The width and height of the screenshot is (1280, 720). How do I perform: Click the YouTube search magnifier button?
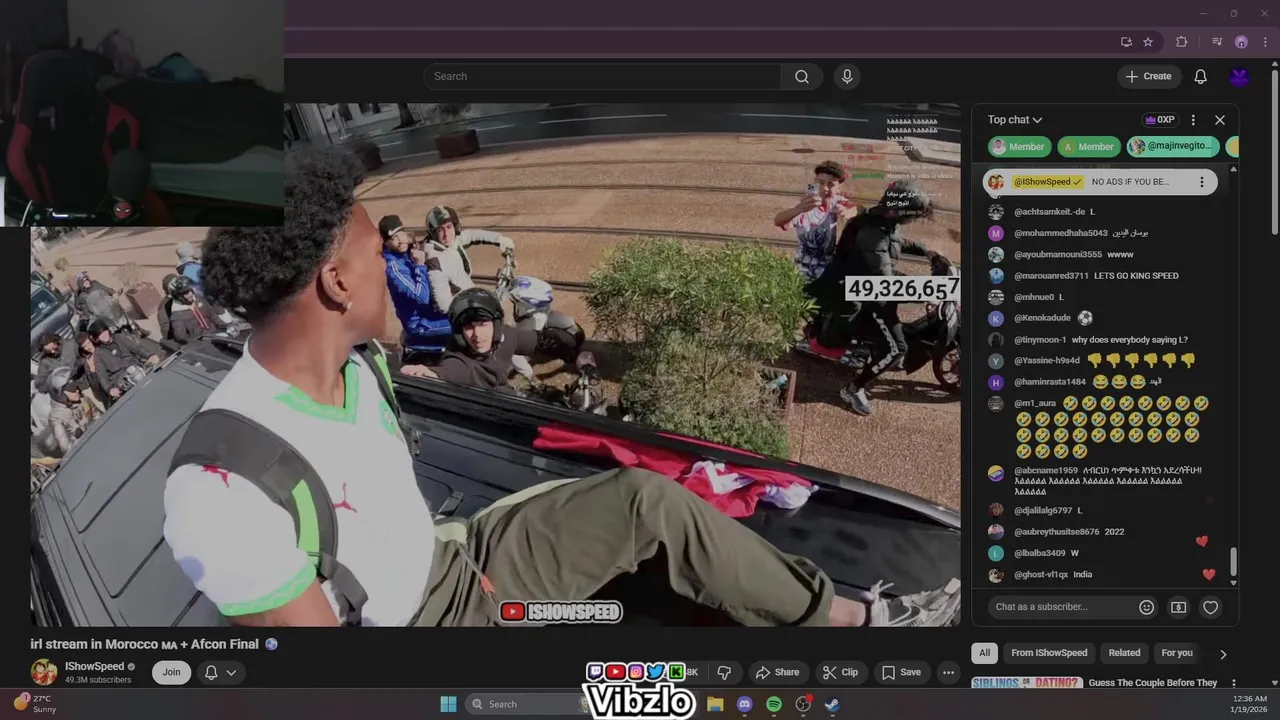802,77
